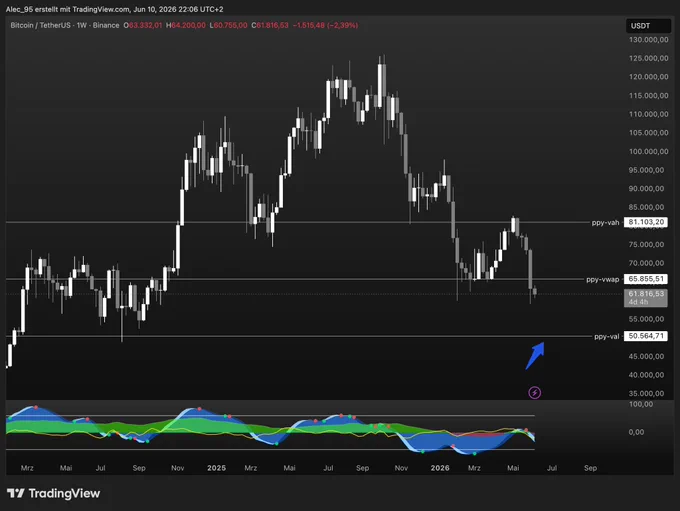Click the 0,00 oscillator scale value
Image resolution: width=680 pixels, height=511 pixels.
pyautogui.click(x=636, y=432)
